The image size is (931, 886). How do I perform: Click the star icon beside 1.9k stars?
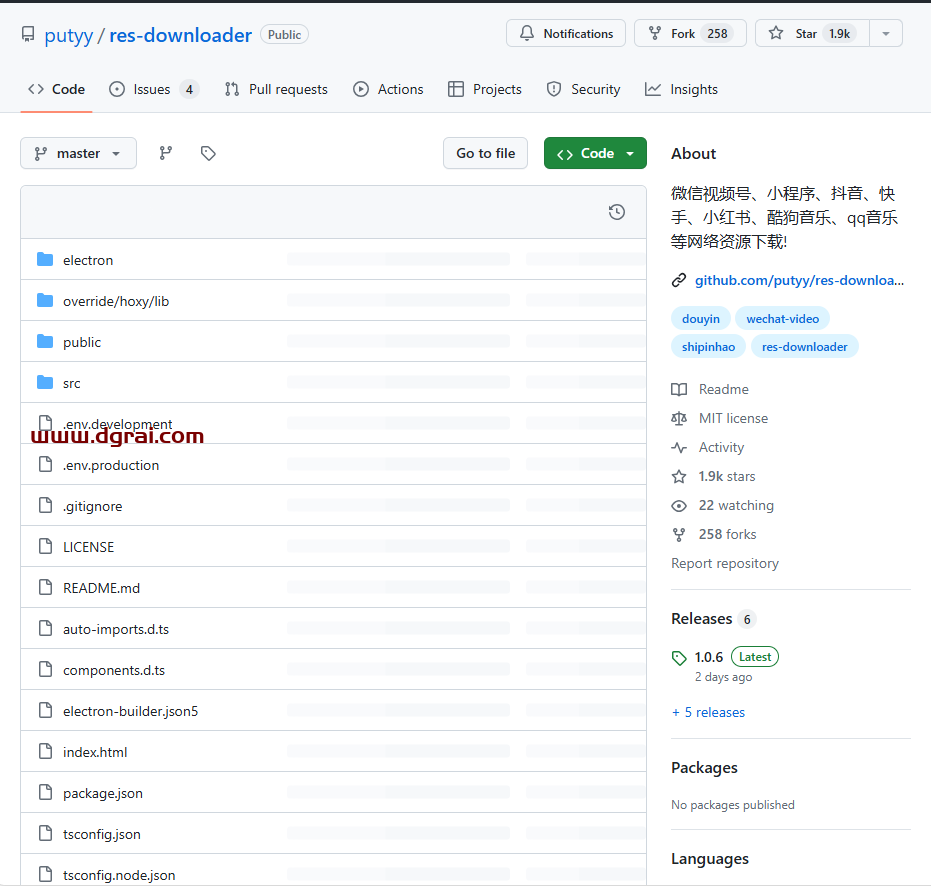click(679, 477)
